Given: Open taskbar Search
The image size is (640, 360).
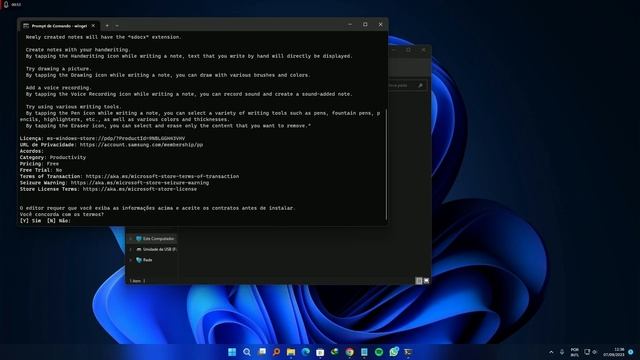Looking at the screenshot, I should click(x=247, y=352).
